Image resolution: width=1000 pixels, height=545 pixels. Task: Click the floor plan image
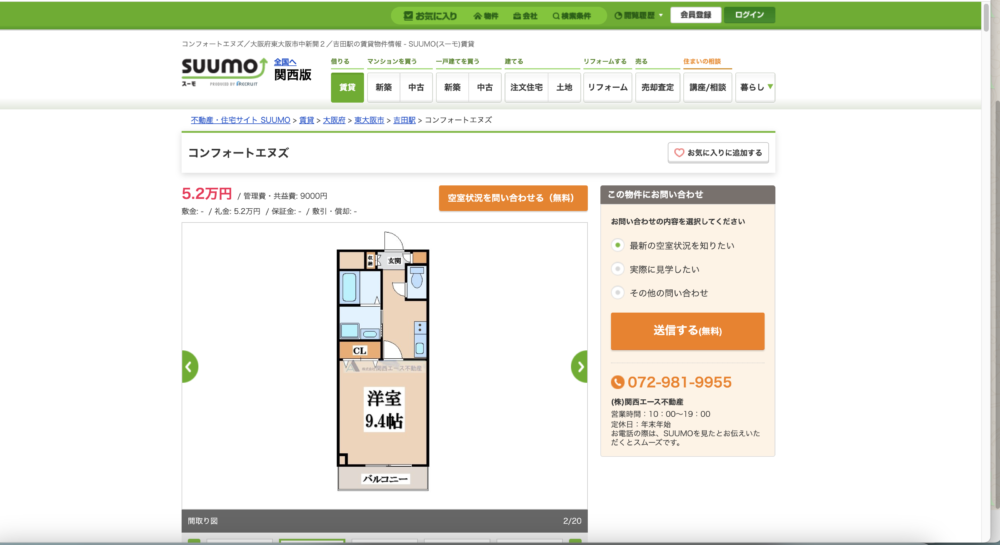384,367
